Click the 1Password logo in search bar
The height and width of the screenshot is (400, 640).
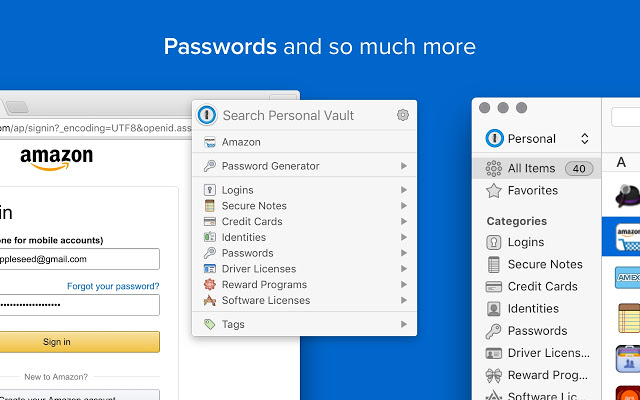click(x=207, y=115)
